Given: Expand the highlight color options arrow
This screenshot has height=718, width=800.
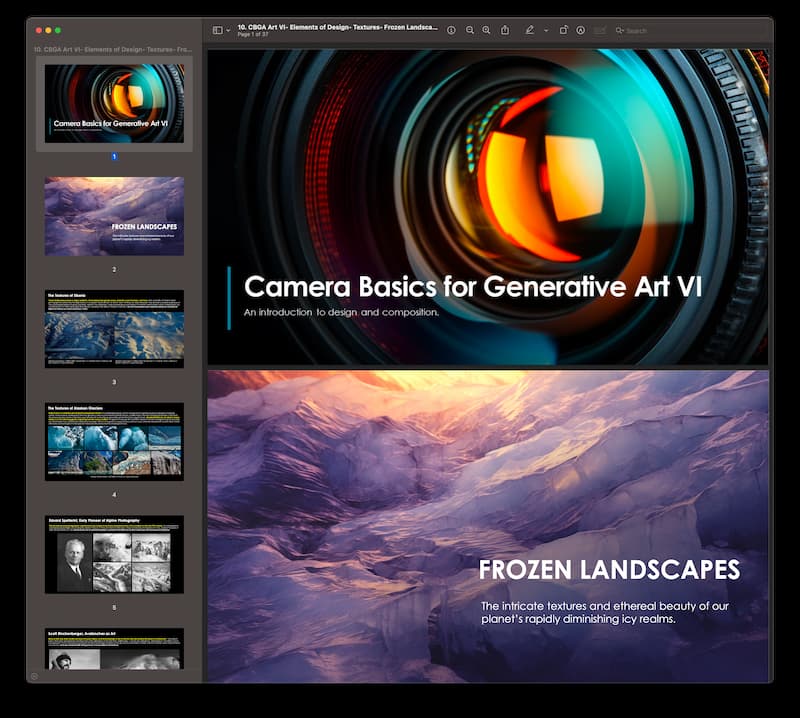Looking at the screenshot, I should [x=546, y=30].
